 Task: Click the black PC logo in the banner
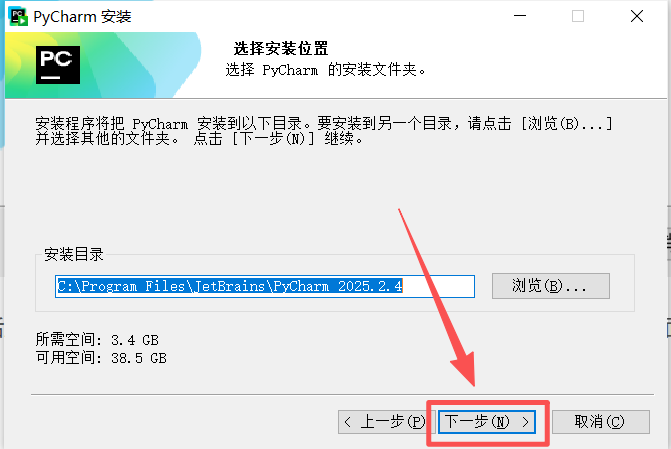point(58,65)
